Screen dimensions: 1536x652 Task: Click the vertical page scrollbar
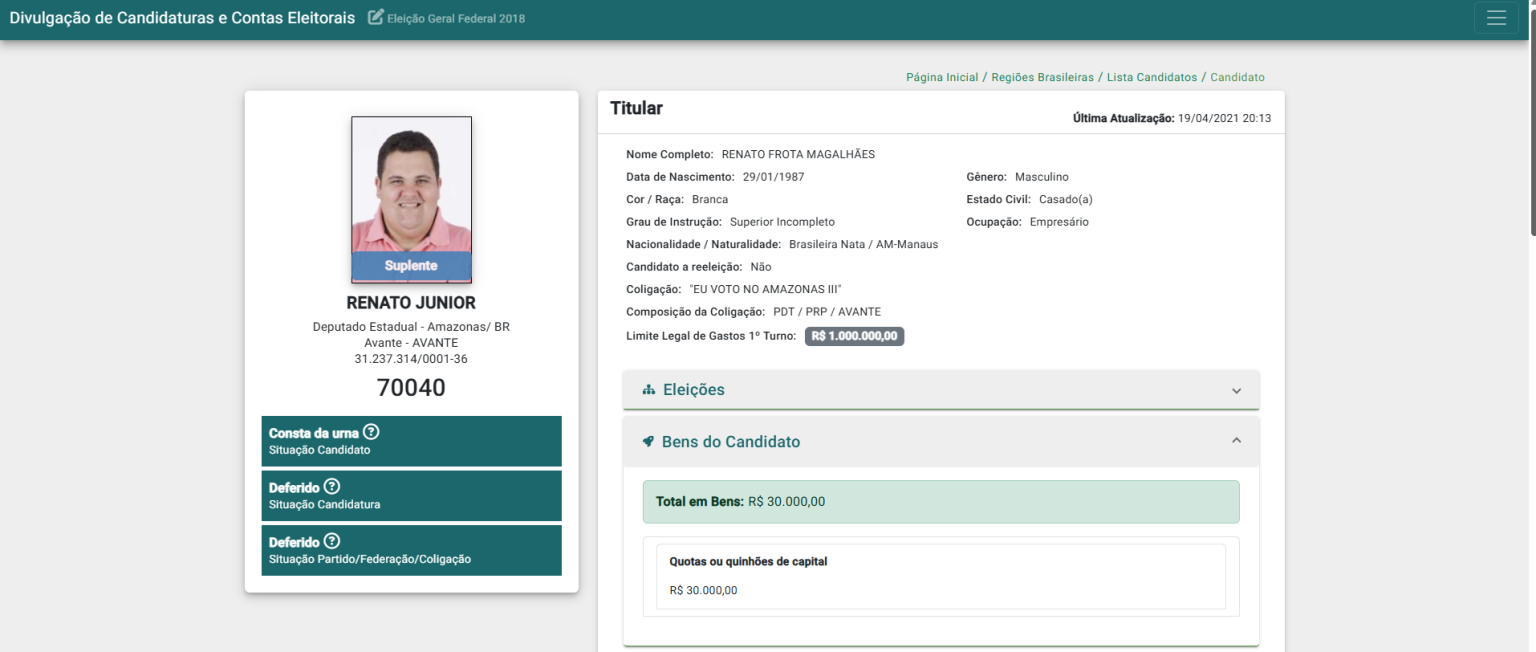(1531, 120)
